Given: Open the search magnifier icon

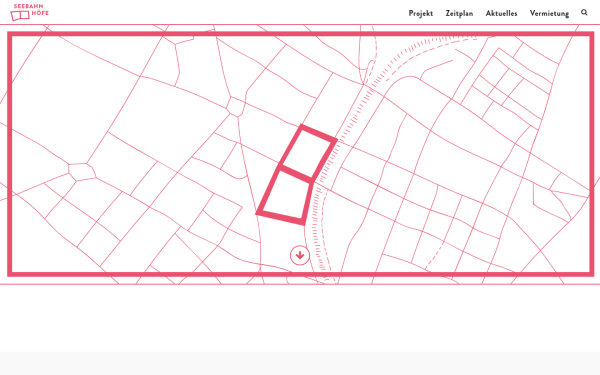Looking at the screenshot, I should pos(584,13).
